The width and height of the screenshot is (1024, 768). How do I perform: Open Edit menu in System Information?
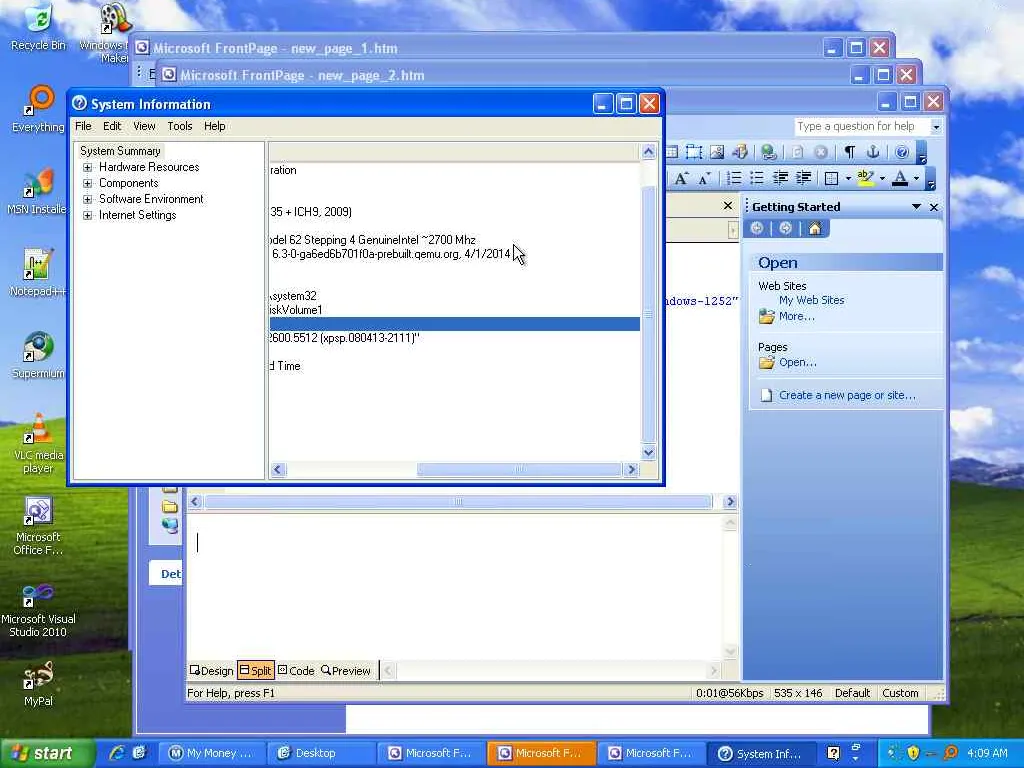112,126
